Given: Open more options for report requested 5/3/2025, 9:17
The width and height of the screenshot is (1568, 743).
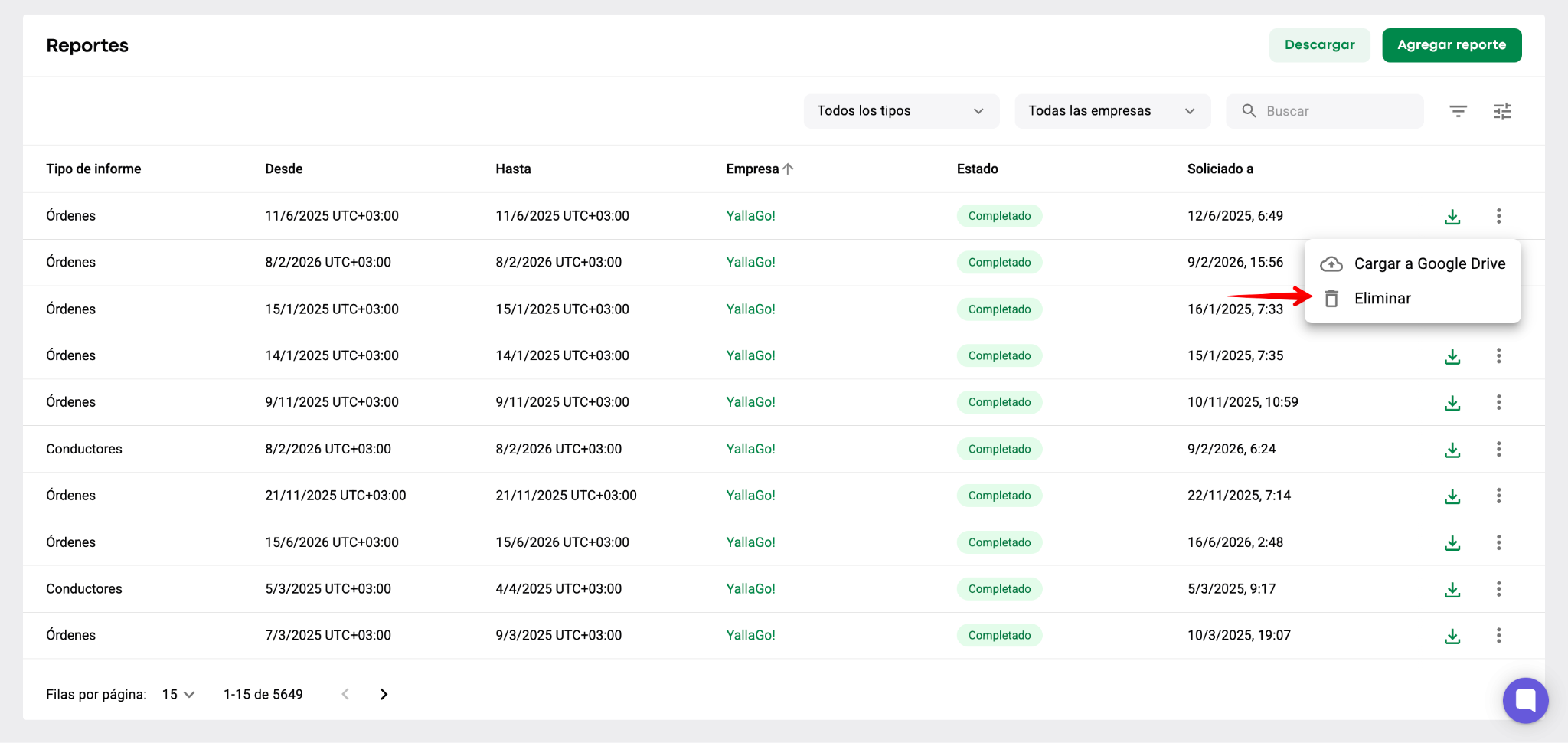Looking at the screenshot, I should tap(1498, 589).
